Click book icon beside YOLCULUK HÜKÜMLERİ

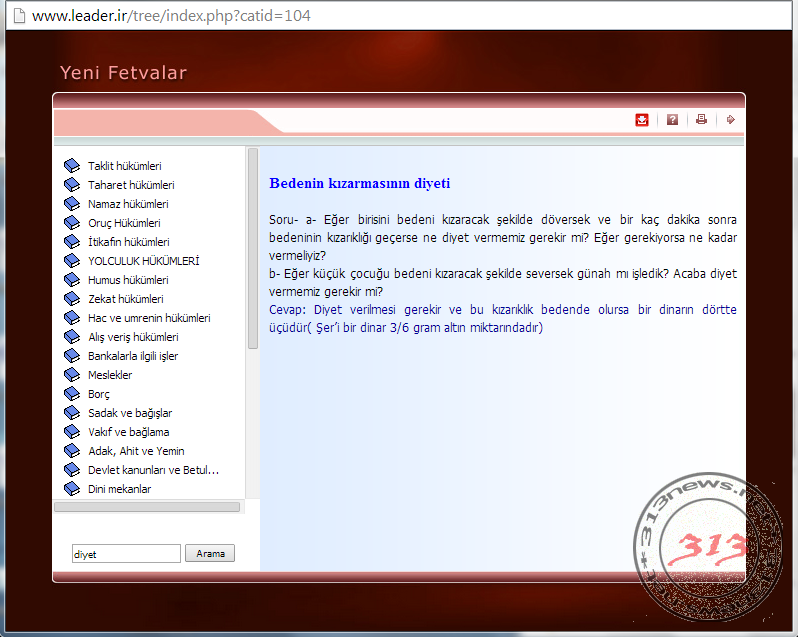[72, 260]
